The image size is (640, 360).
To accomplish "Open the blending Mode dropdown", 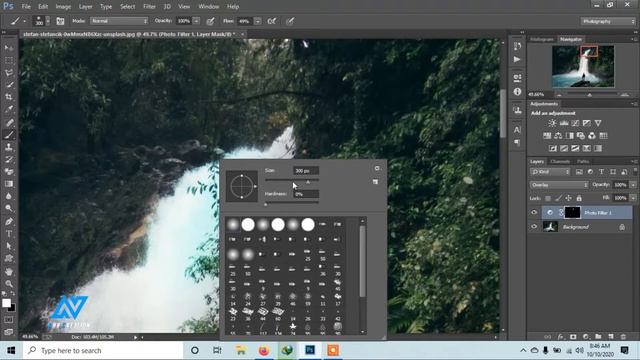I will click(119, 21).
